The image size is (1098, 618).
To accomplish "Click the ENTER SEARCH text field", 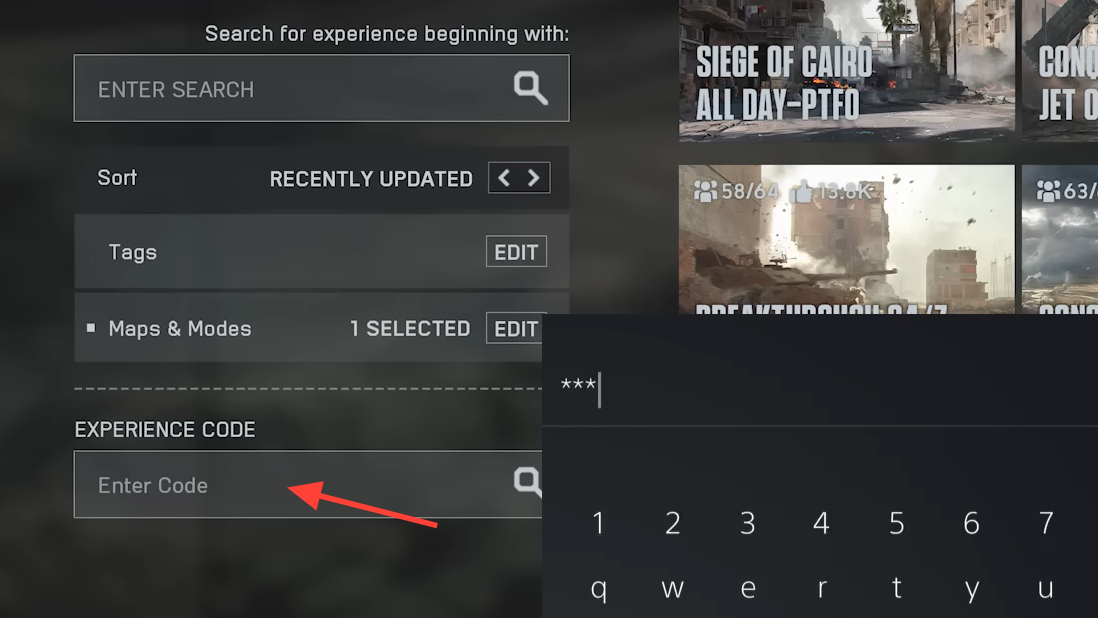I will pyautogui.click(x=321, y=88).
